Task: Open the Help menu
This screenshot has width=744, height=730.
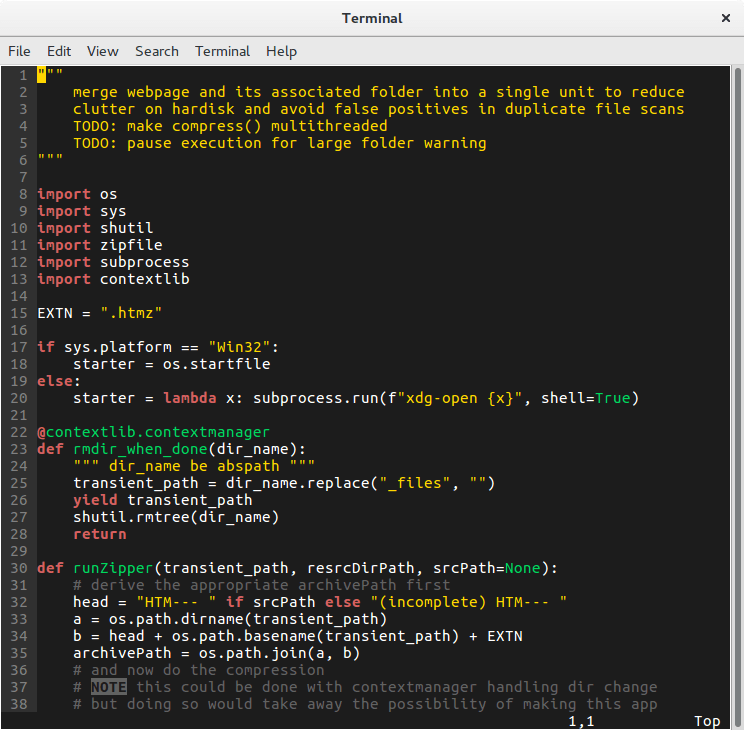Action: click(281, 51)
